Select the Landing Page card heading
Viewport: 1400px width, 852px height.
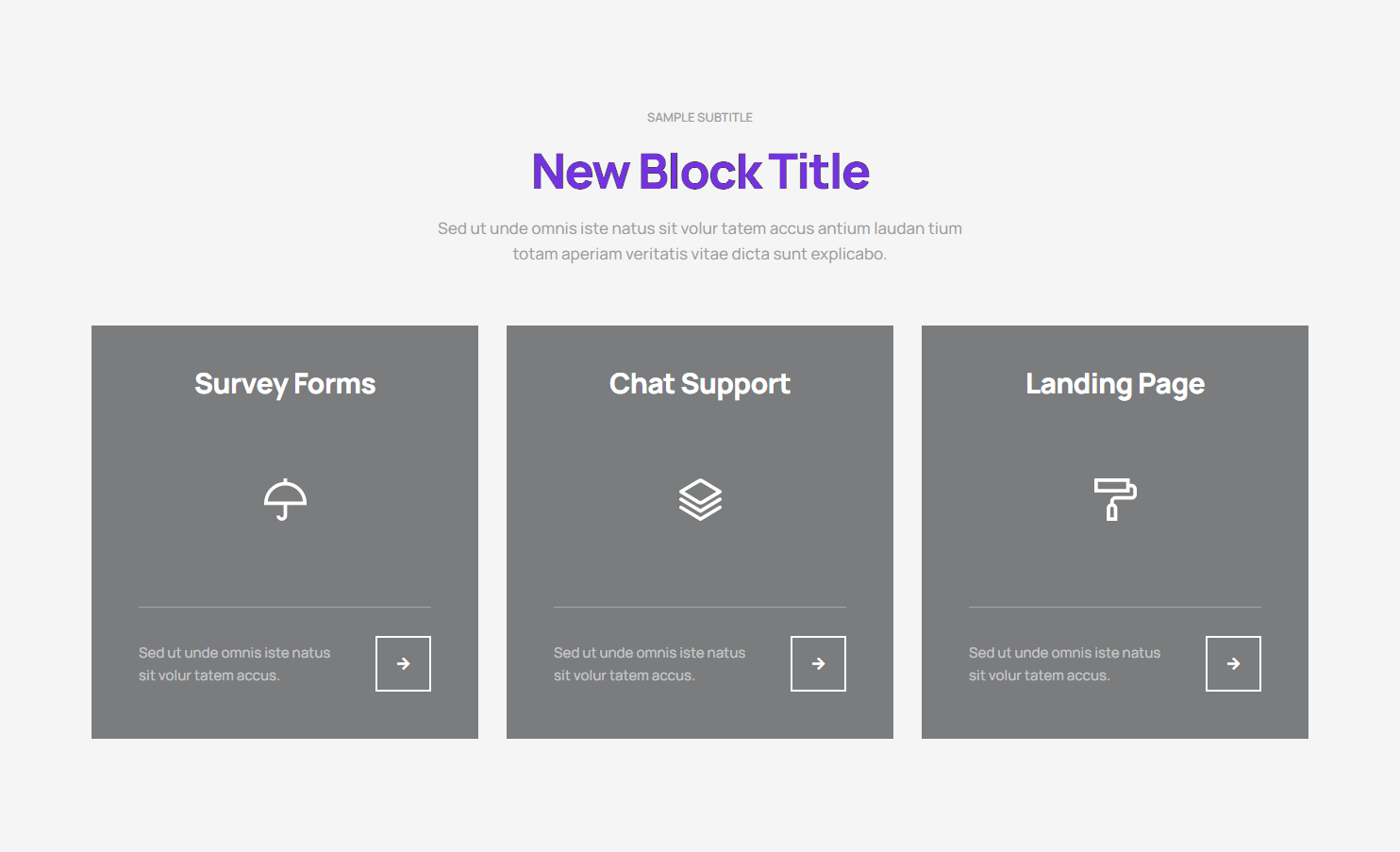tap(1115, 384)
